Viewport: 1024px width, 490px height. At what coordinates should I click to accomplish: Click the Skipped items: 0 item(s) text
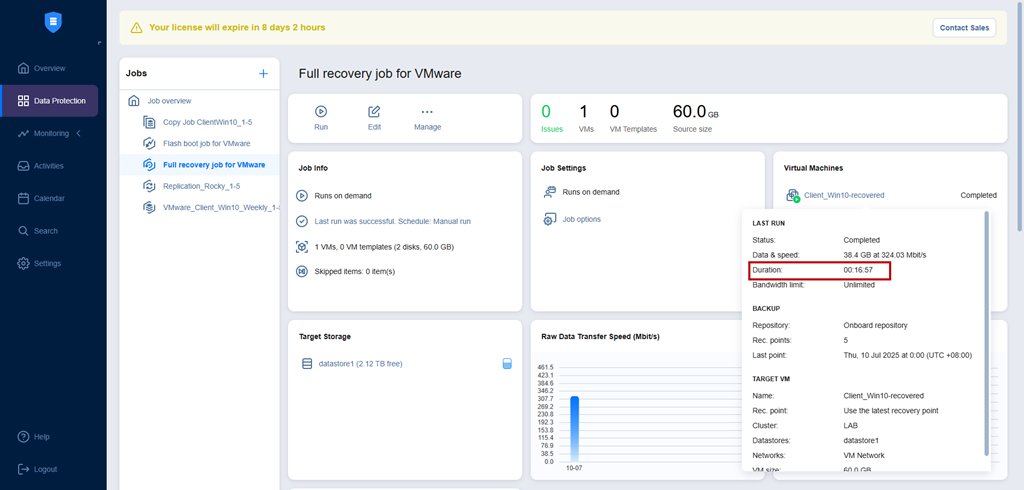355,271
